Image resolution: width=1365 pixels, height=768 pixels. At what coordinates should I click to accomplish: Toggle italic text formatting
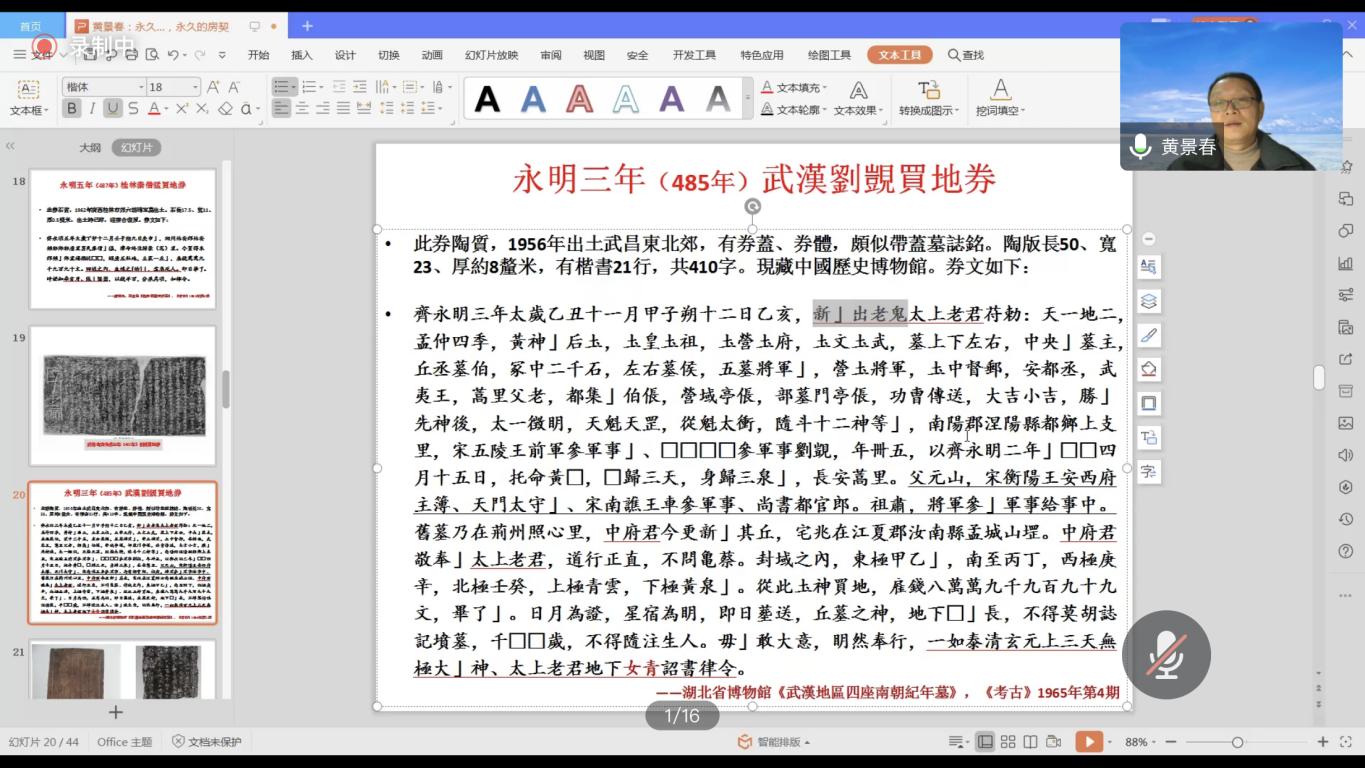[x=92, y=109]
